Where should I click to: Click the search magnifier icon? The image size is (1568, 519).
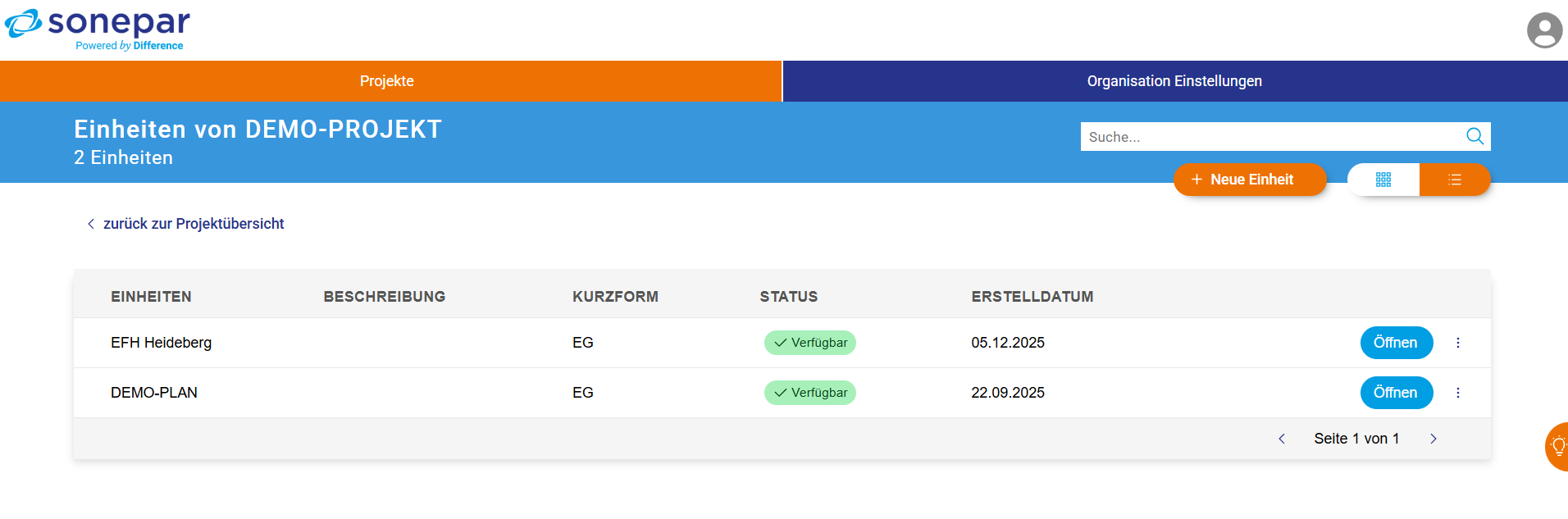point(1475,136)
